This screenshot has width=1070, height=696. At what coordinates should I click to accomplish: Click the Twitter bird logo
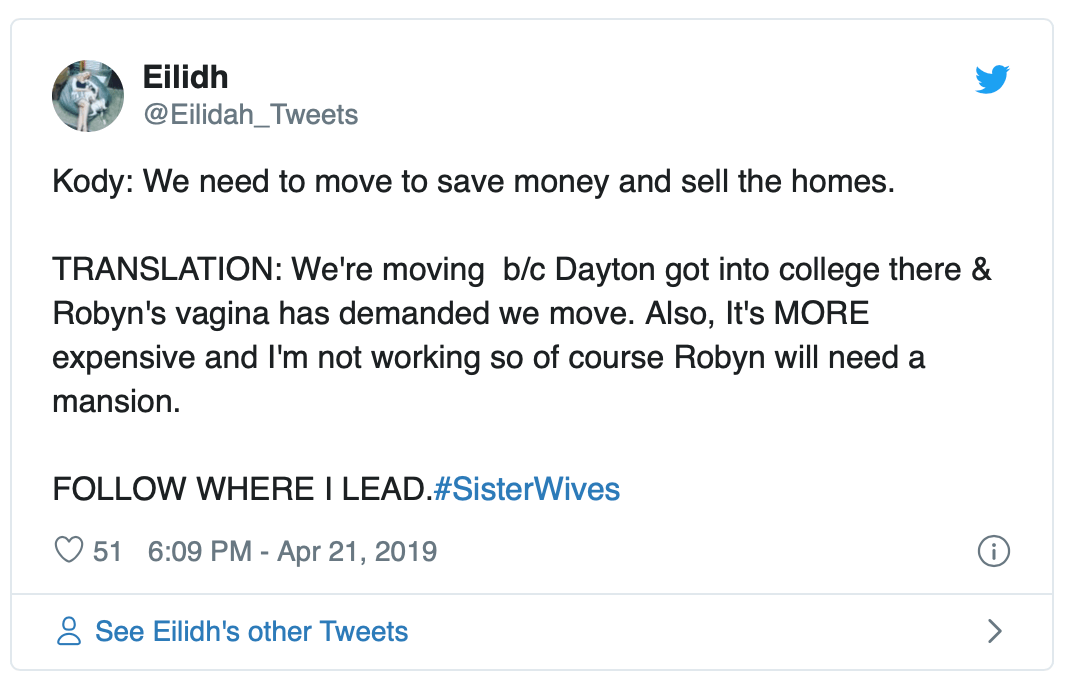[992, 80]
